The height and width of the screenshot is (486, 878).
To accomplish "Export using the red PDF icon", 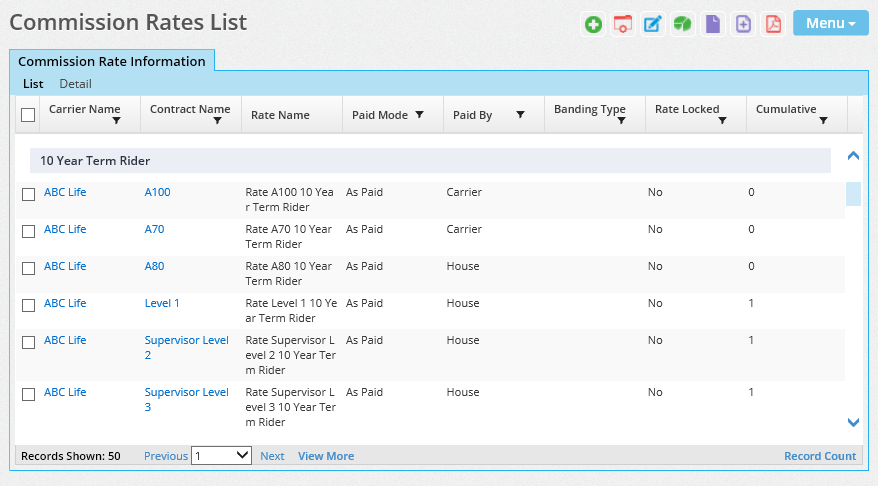I will [773, 24].
